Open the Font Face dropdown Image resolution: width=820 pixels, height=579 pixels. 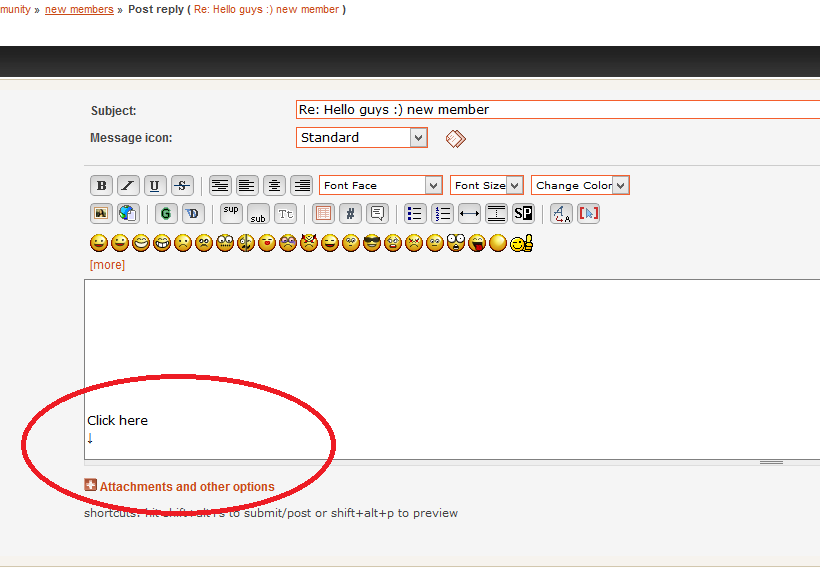coord(381,186)
